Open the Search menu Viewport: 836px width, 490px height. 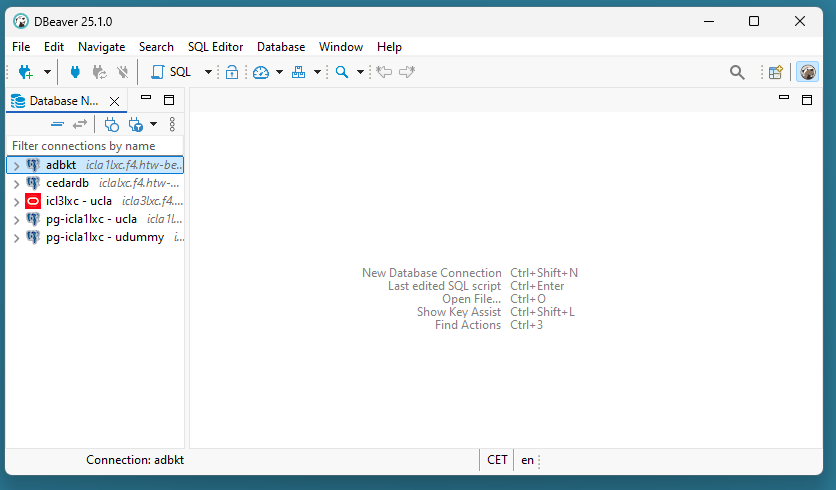pos(156,47)
